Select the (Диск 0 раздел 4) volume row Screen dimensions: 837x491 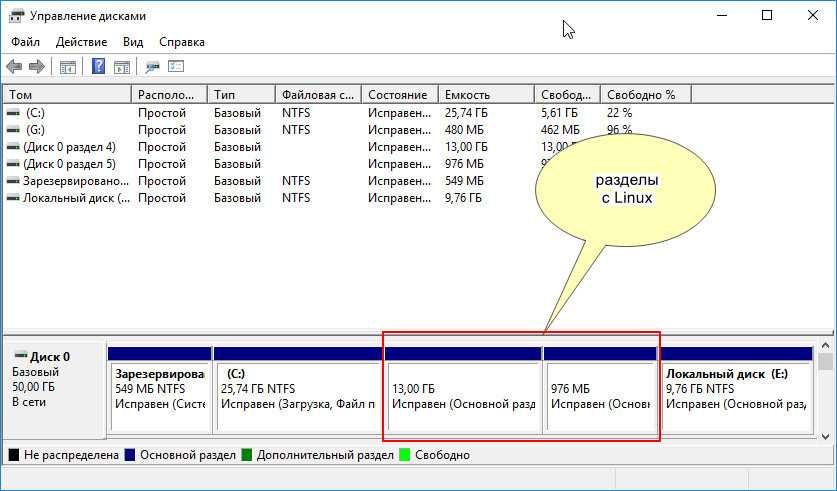(69, 147)
